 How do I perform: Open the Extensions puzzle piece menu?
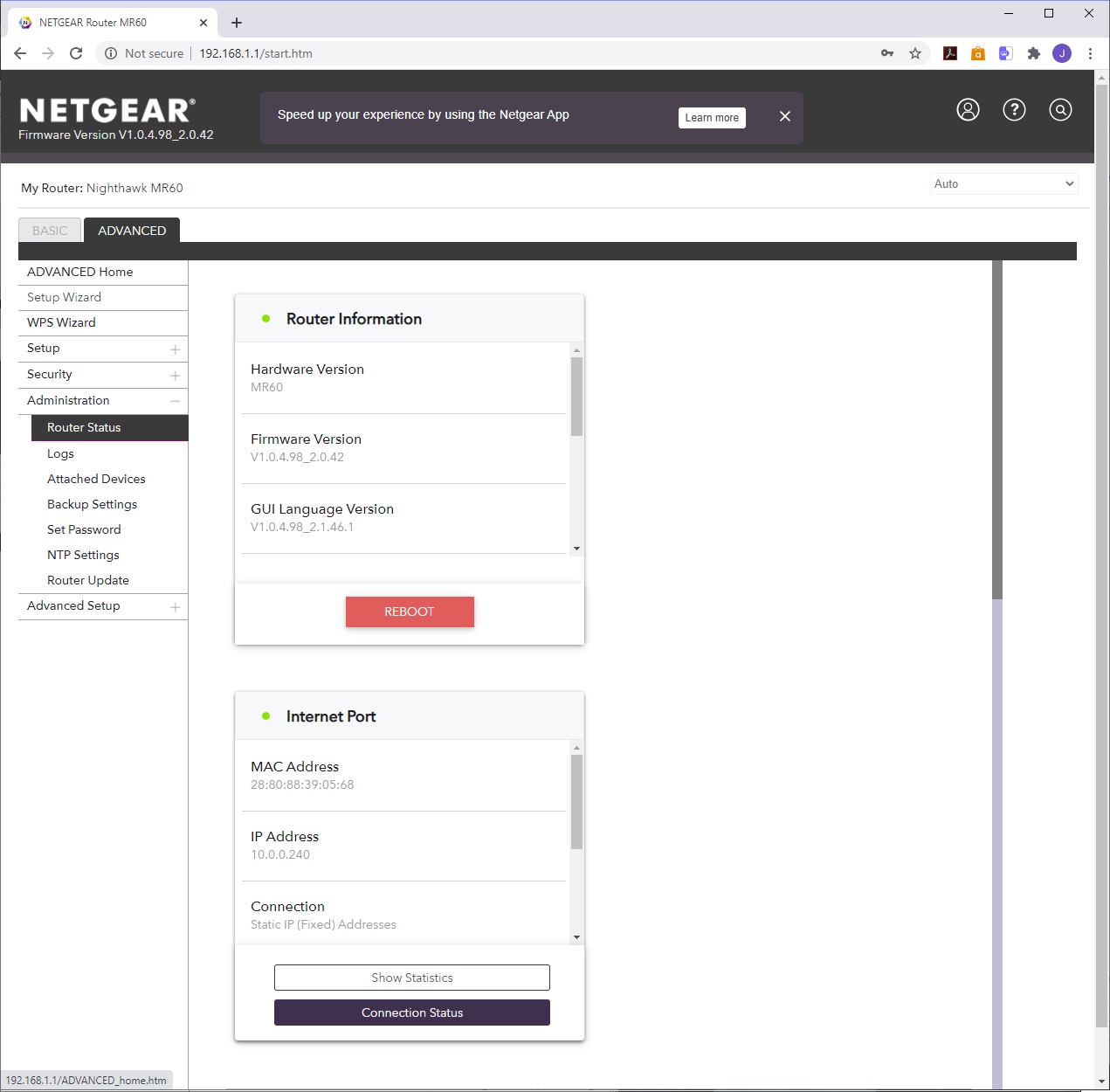point(1034,53)
